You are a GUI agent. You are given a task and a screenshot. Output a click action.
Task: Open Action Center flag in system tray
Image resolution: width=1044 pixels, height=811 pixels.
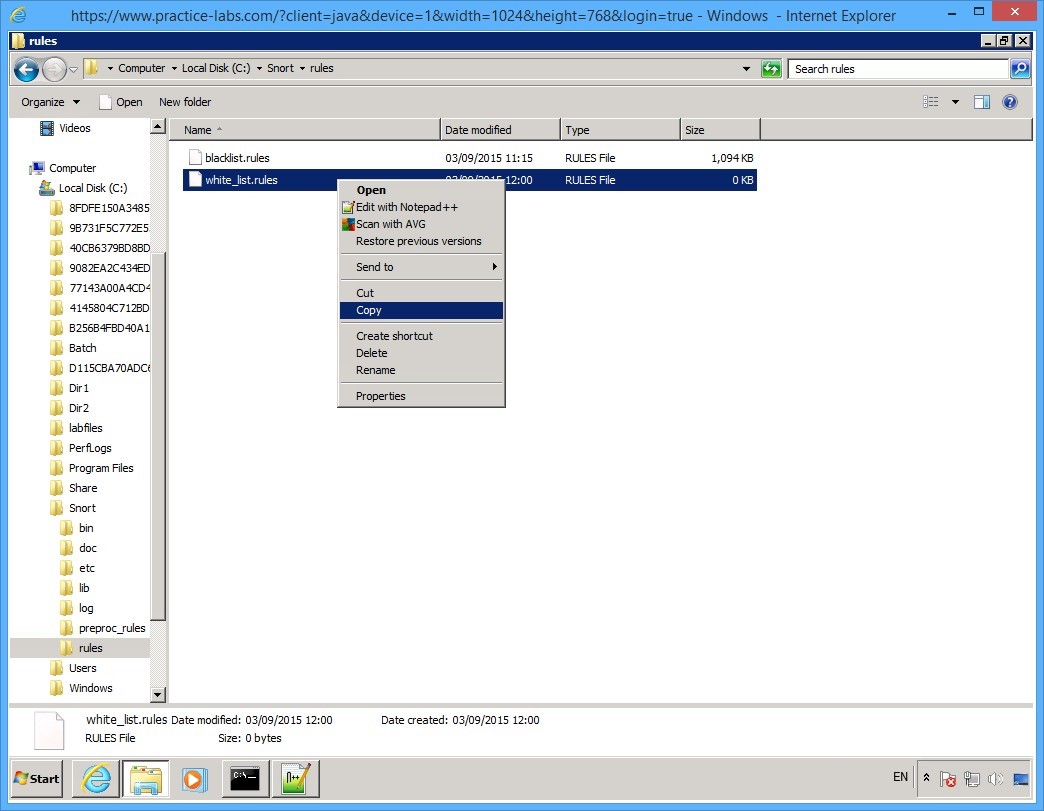click(948, 778)
